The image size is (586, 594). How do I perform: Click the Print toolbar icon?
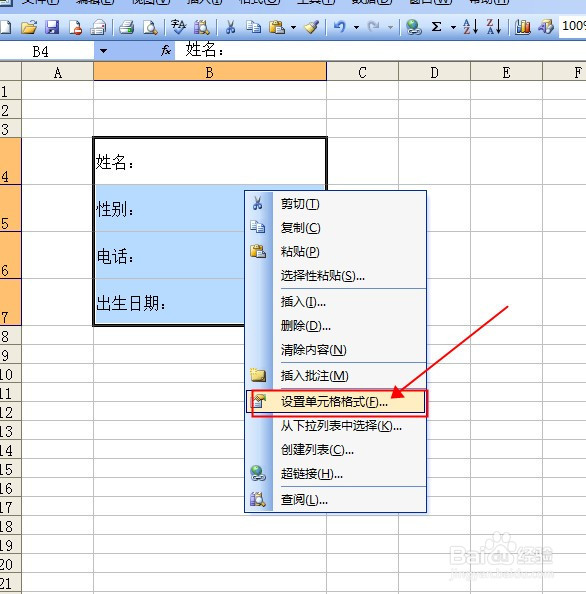tap(126, 27)
